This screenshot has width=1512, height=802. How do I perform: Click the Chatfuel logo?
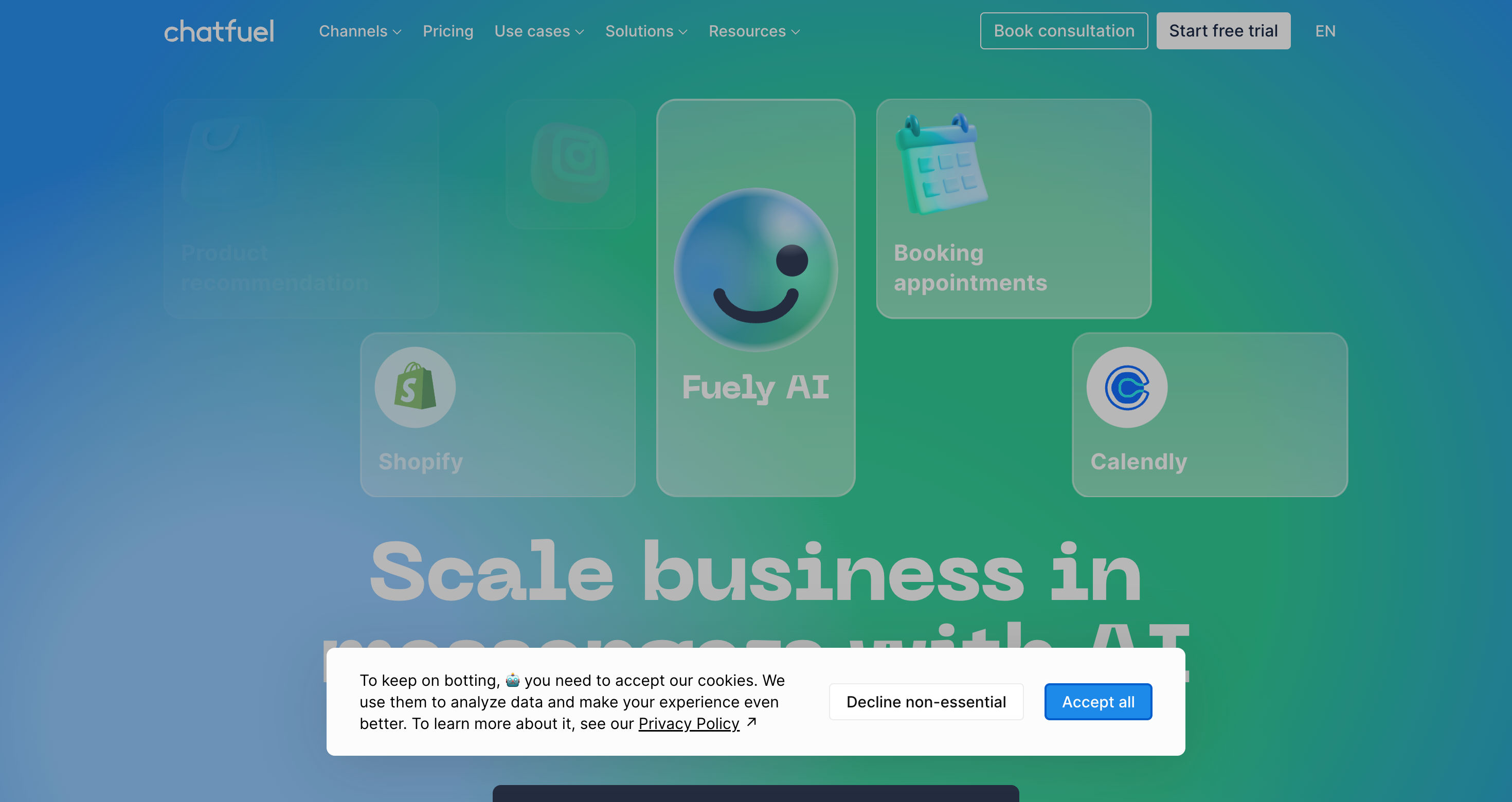219,31
